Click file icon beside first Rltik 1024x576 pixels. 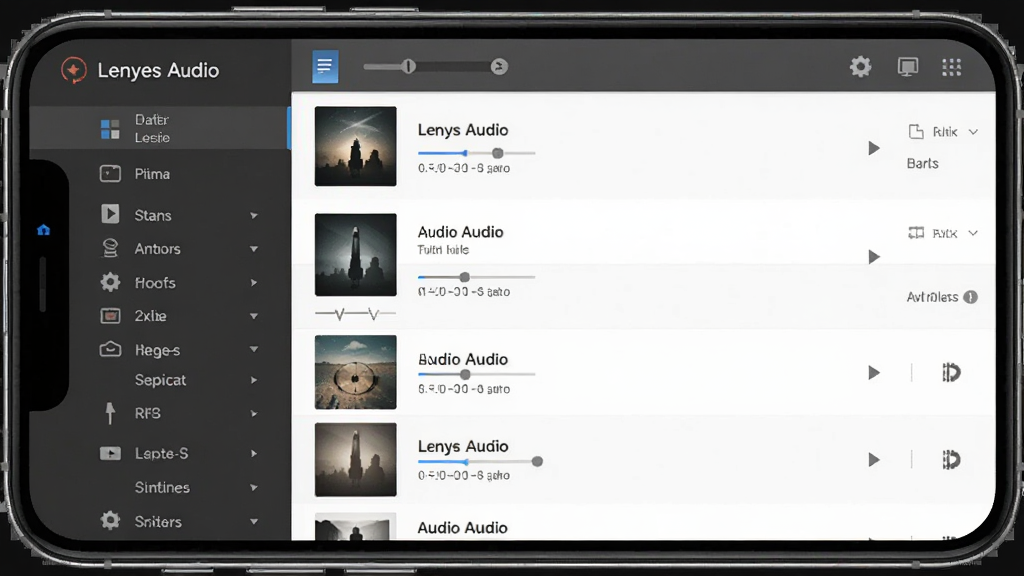point(916,132)
